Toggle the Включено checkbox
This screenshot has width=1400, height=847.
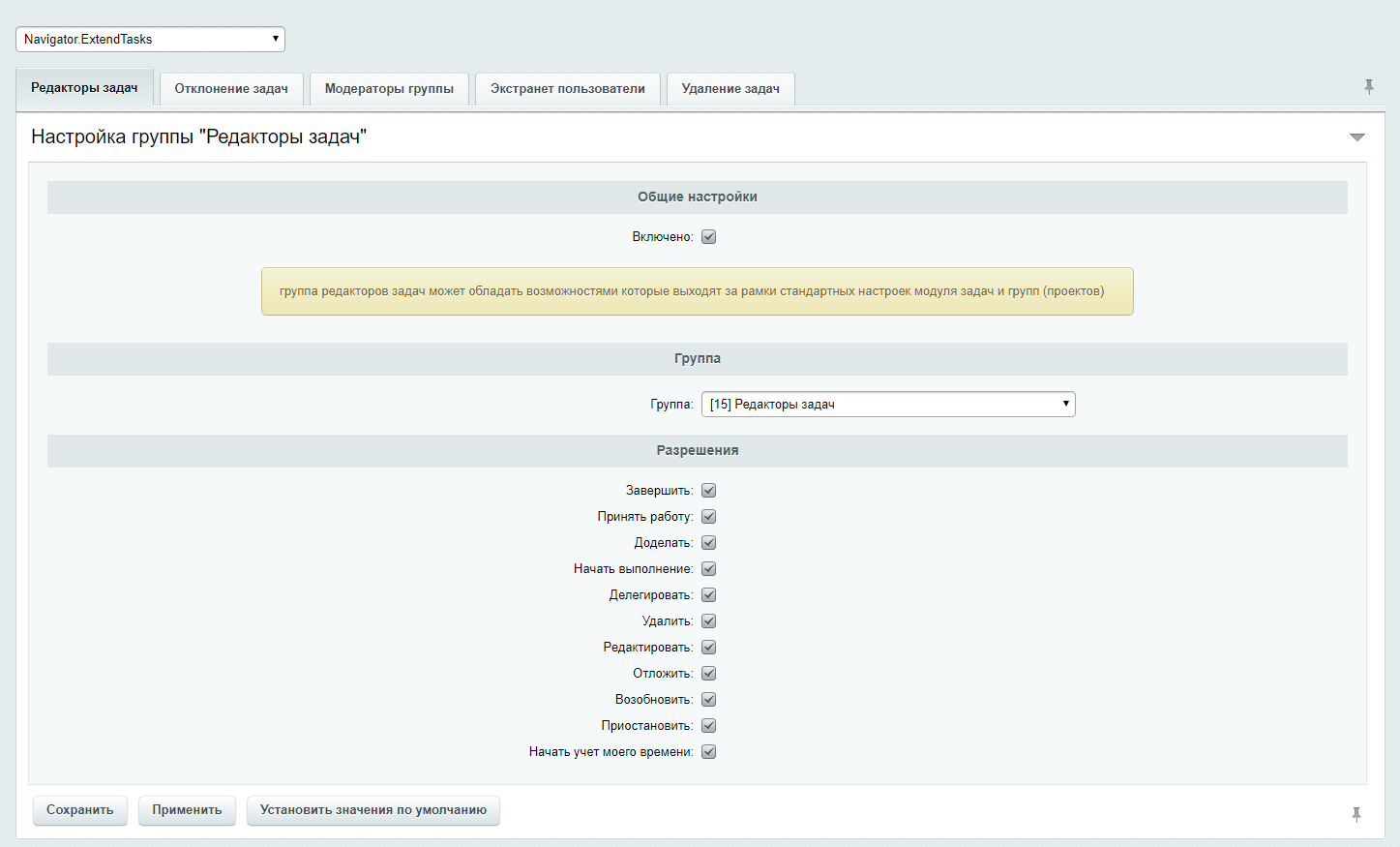pos(708,237)
